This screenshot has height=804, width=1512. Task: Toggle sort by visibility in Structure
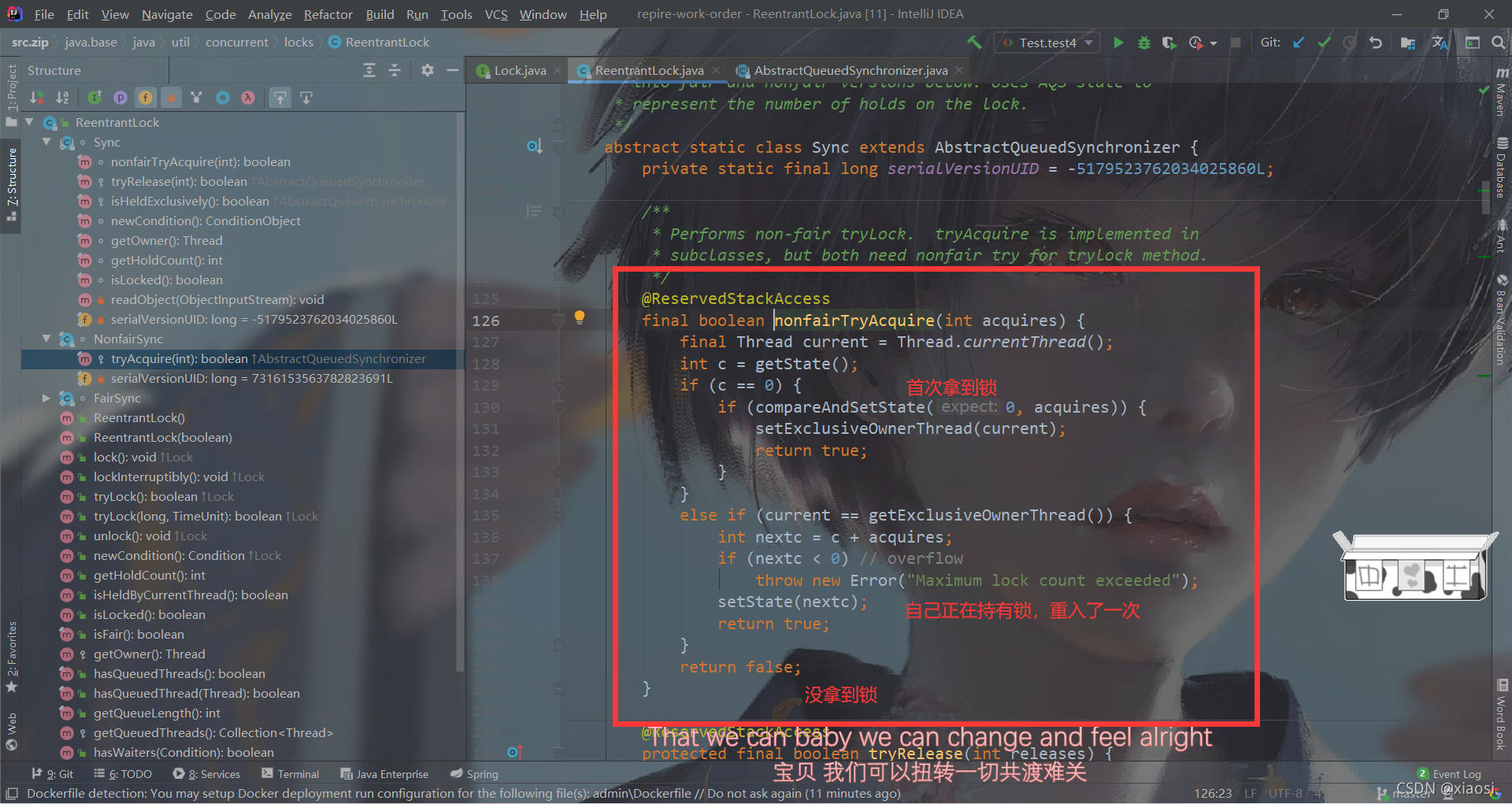pyautogui.click(x=37, y=98)
